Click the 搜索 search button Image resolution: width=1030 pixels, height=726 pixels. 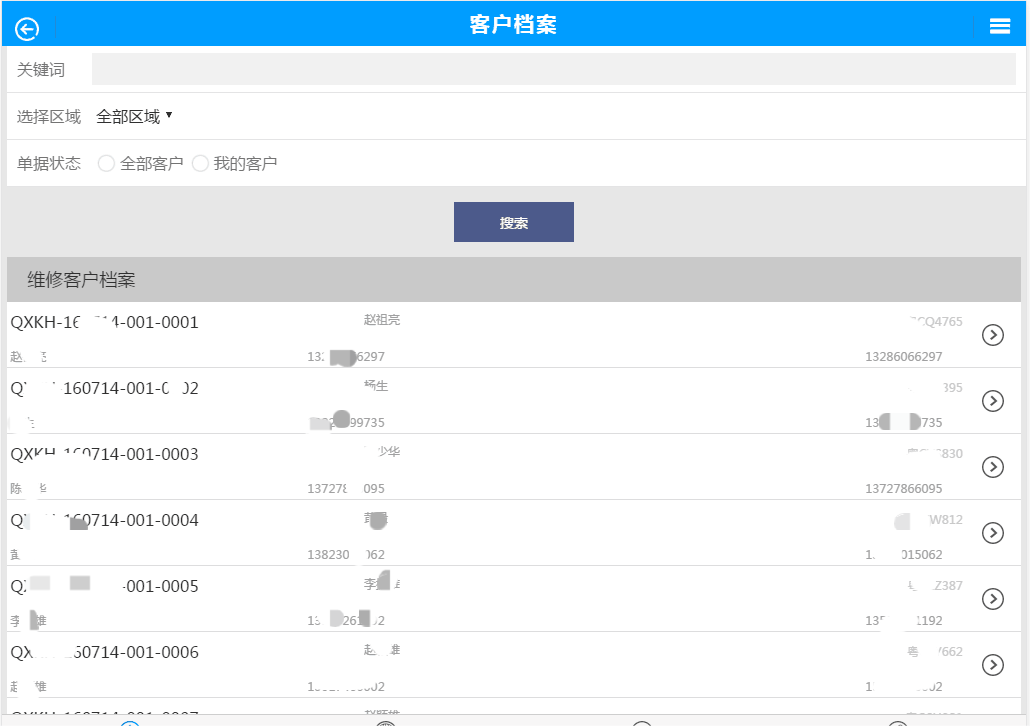coord(514,222)
